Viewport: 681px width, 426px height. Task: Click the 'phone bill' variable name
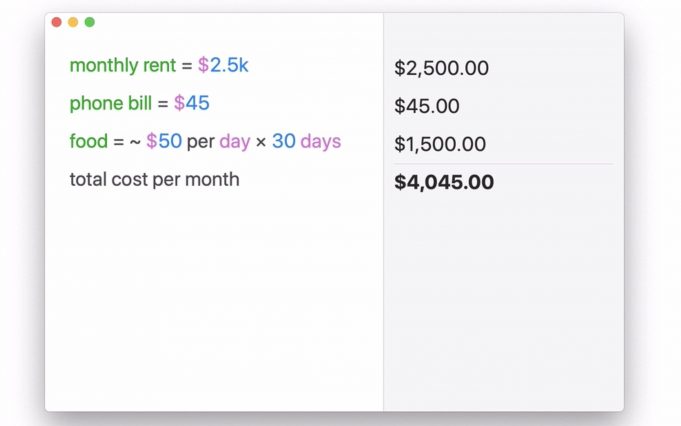click(x=111, y=103)
